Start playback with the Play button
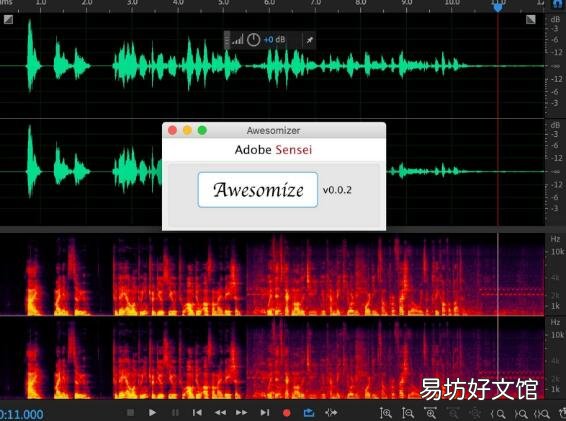Viewport: 566px width, 421px height. 152,412
